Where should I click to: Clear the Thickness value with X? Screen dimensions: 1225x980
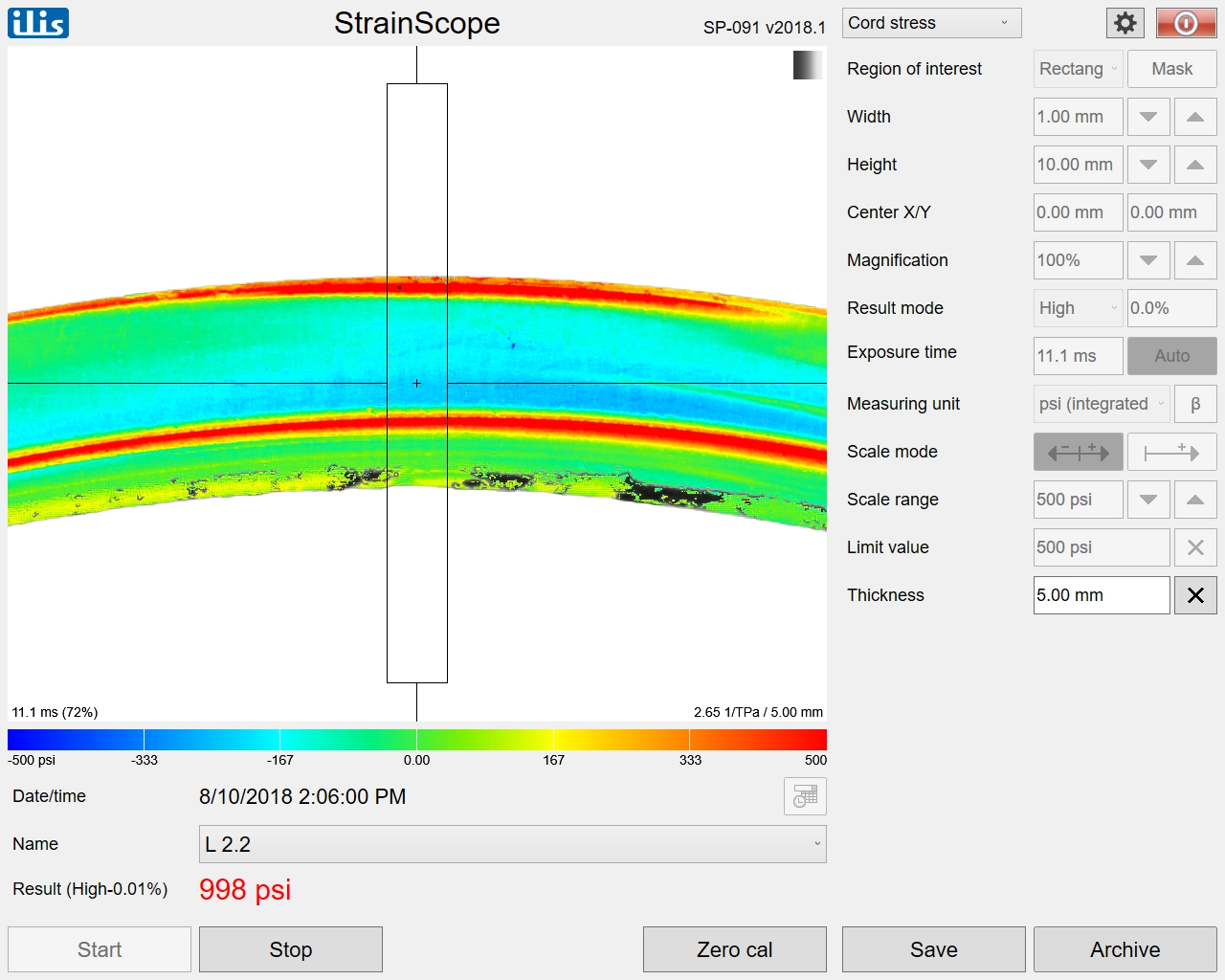click(x=1195, y=595)
